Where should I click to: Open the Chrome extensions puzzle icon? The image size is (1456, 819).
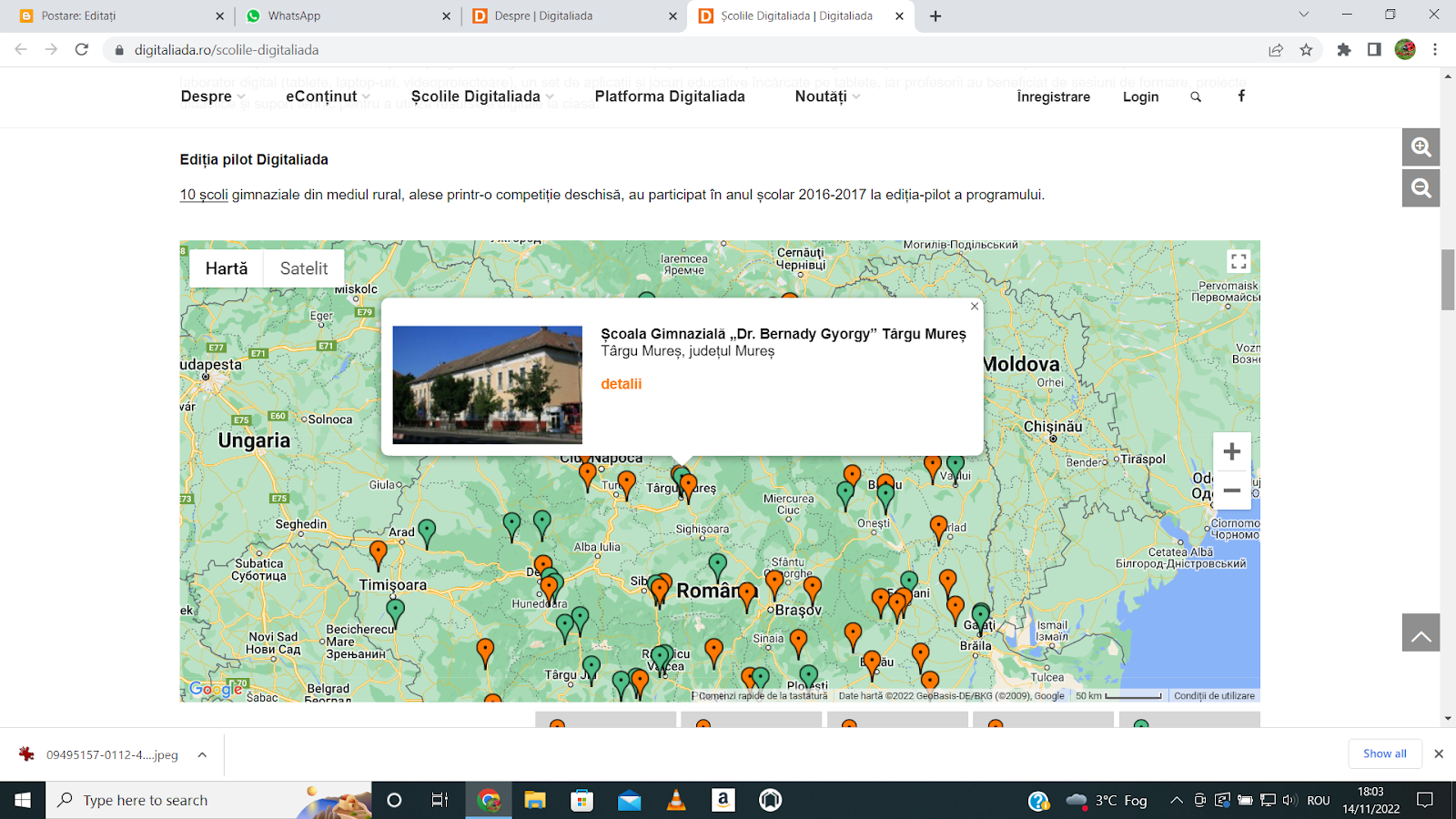pyautogui.click(x=1344, y=50)
